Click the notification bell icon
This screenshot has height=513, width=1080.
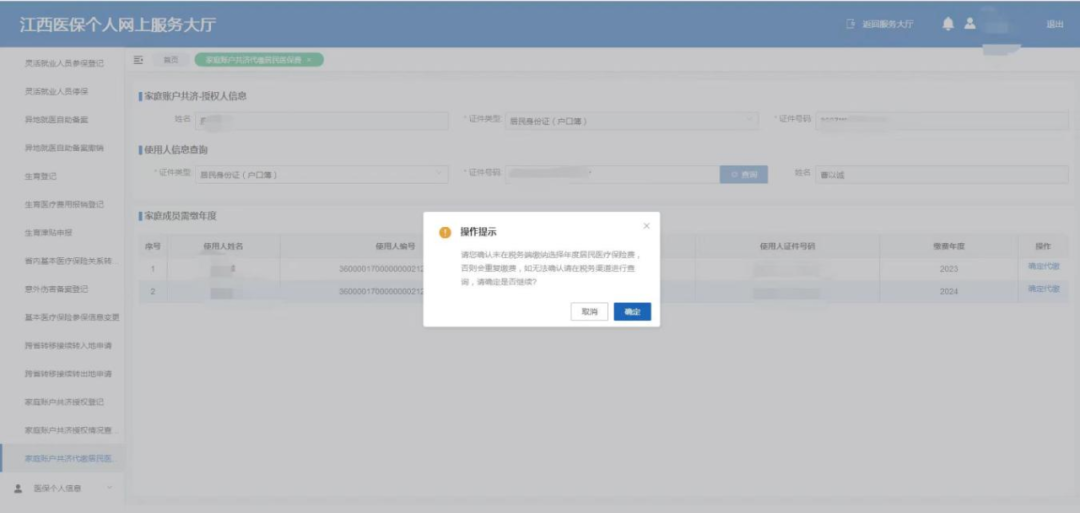[947, 24]
